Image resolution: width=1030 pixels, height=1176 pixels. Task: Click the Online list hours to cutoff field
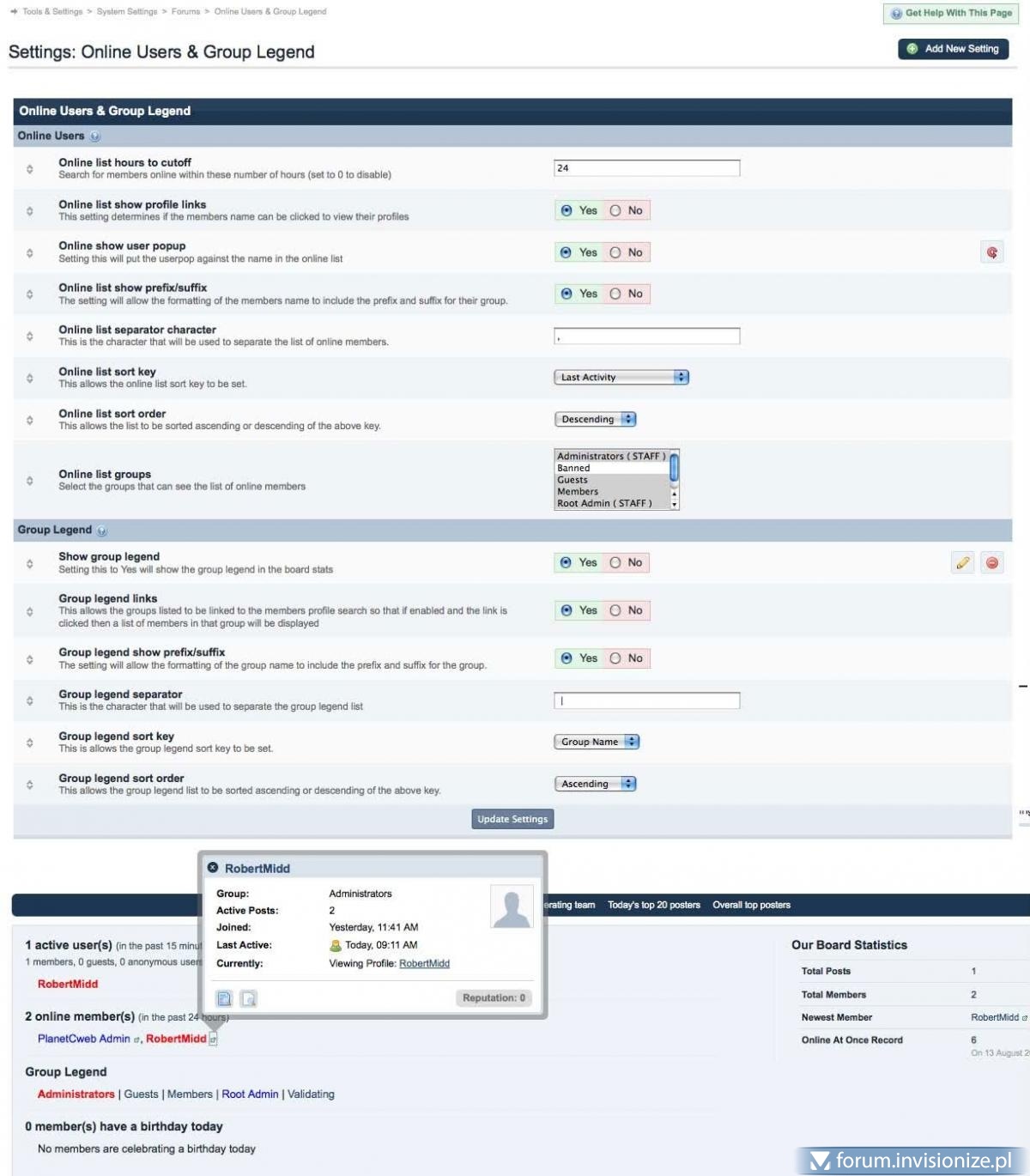646,168
